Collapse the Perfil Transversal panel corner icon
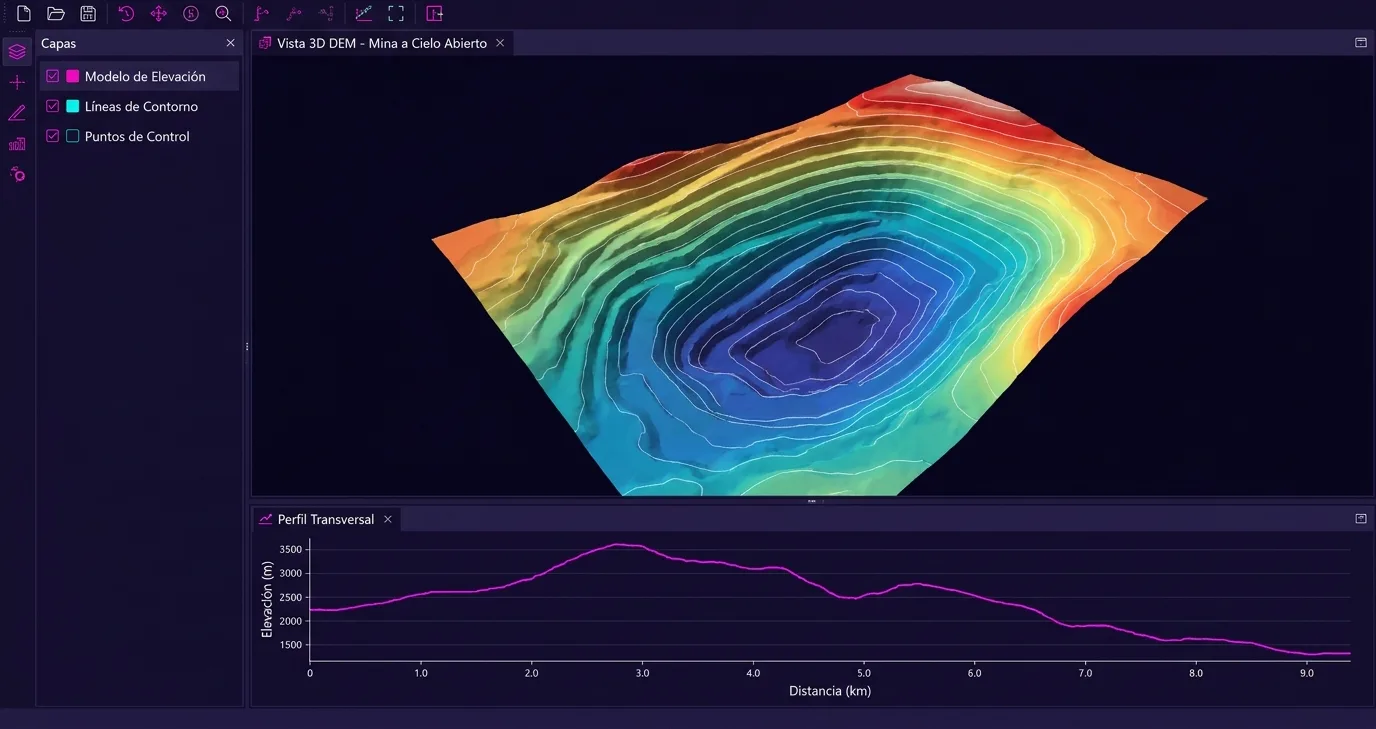 (x=1361, y=519)
